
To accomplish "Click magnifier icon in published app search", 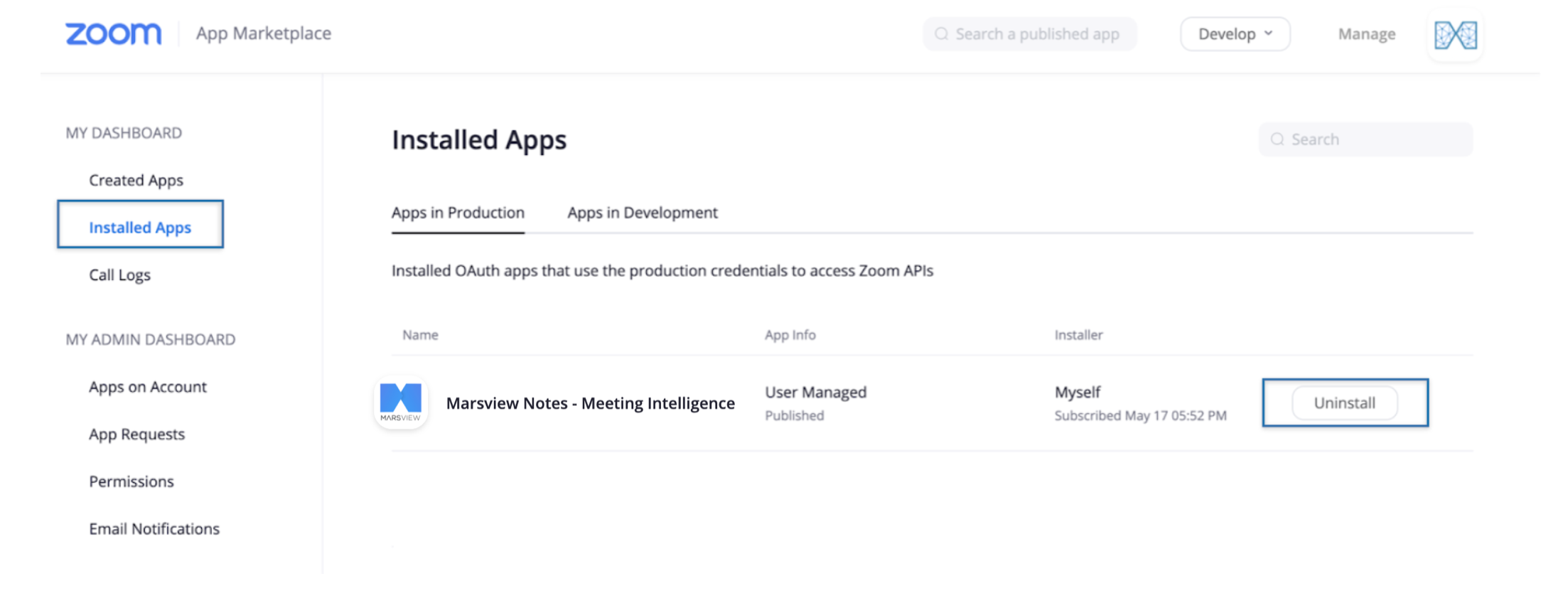I will click(x=941, y=34).
